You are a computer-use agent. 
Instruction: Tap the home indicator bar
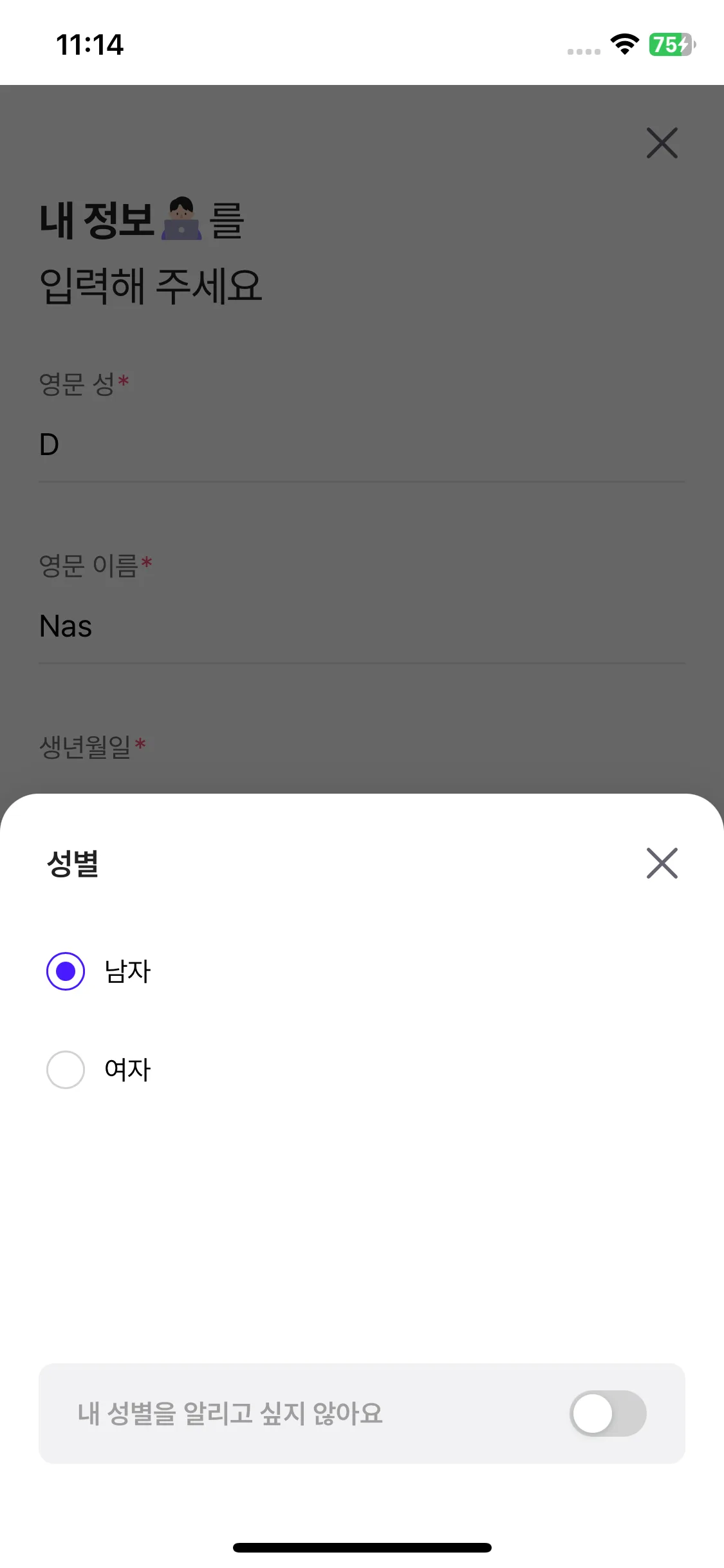click(362, 1547)
